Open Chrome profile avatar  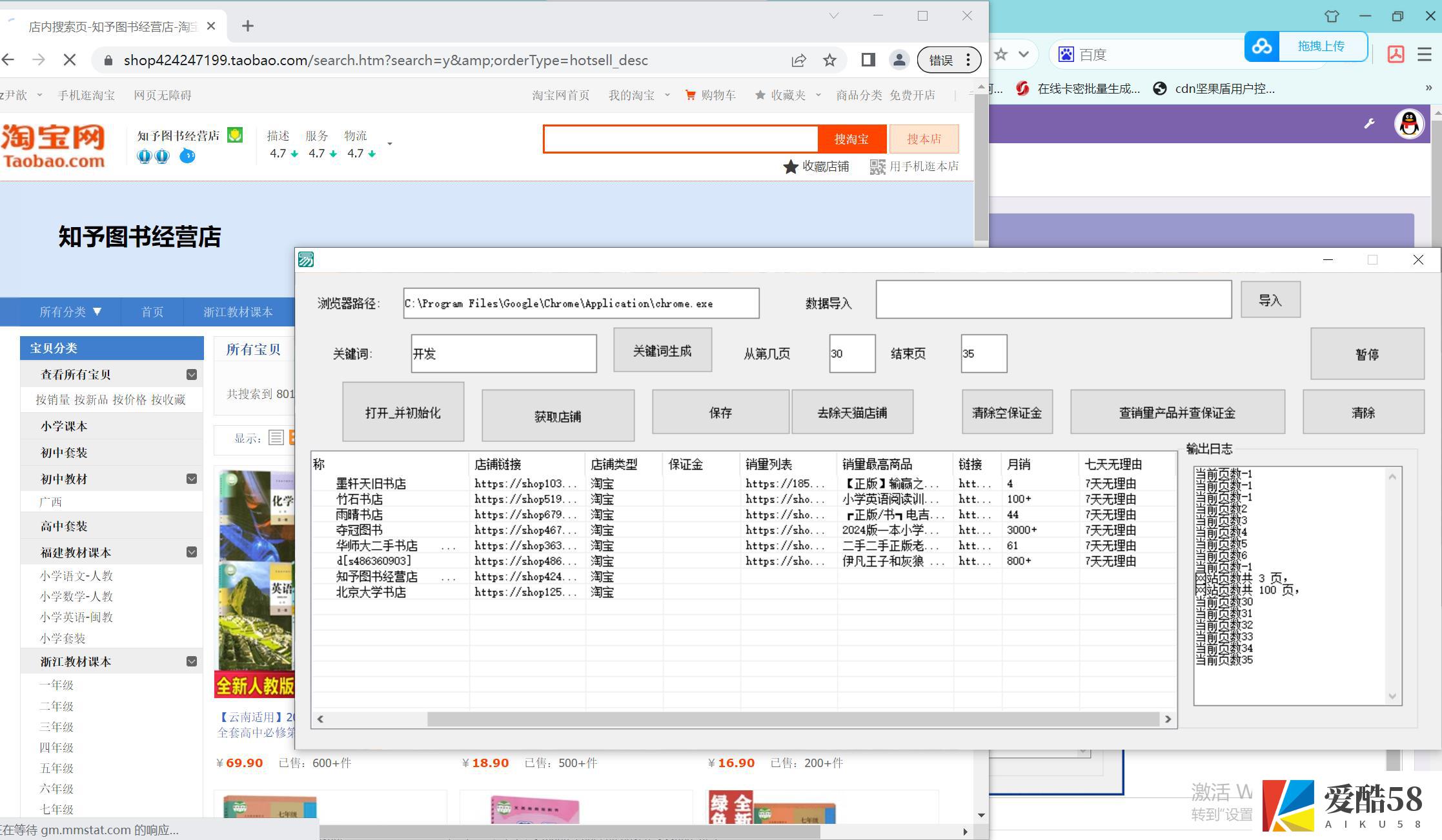899,60
